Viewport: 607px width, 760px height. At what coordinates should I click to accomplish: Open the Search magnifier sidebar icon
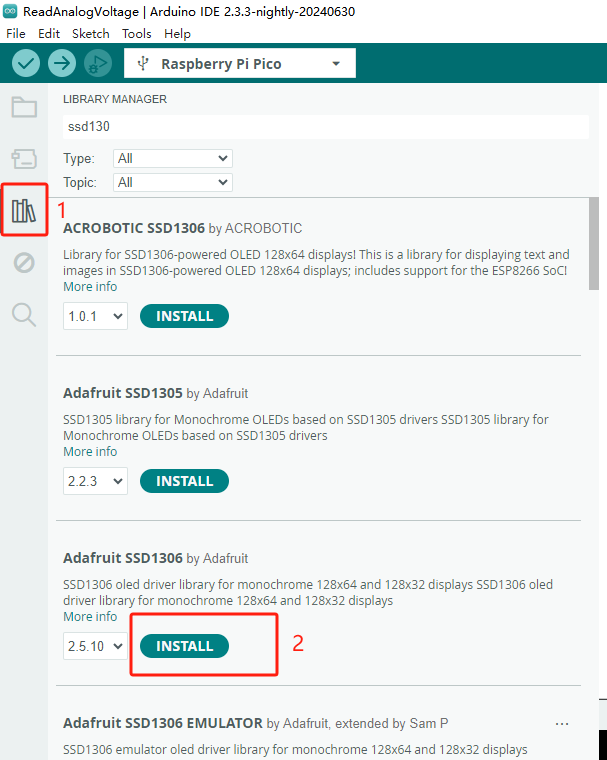coord(24,315)
